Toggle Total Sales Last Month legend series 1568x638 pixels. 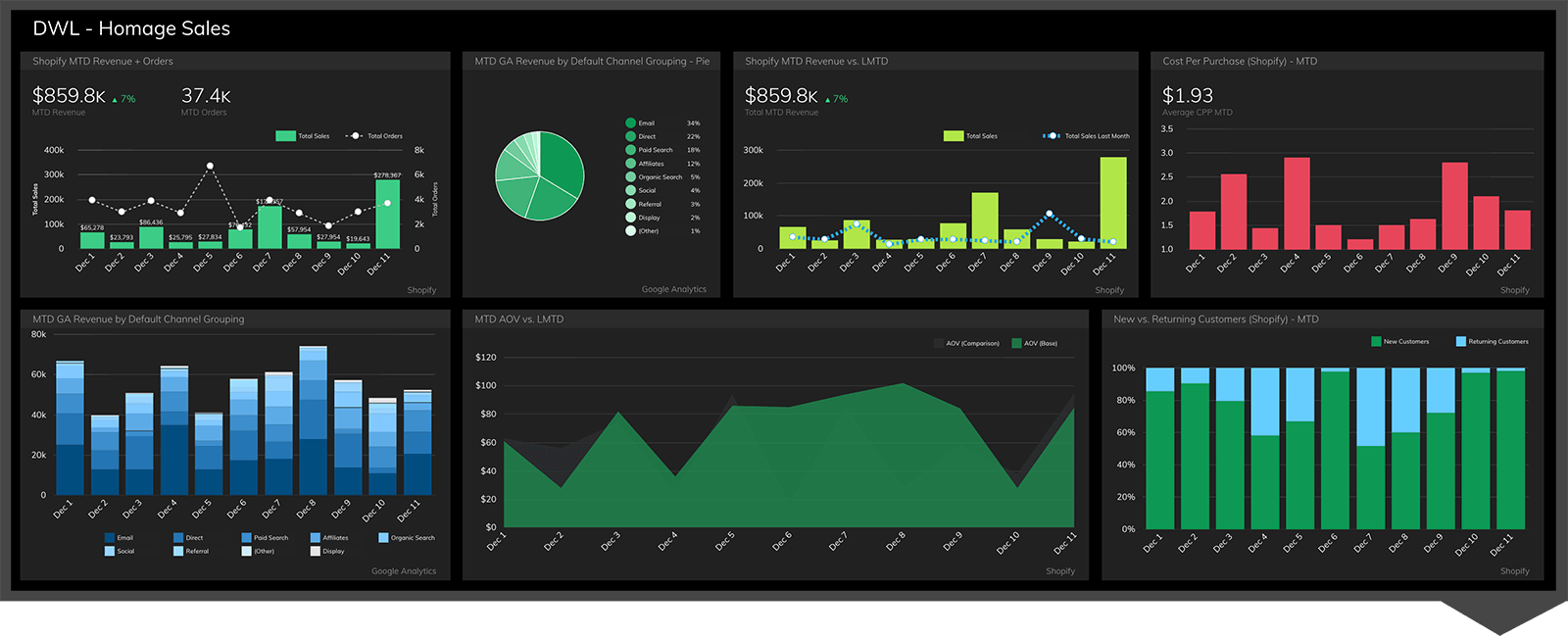tap(1086, 136)
